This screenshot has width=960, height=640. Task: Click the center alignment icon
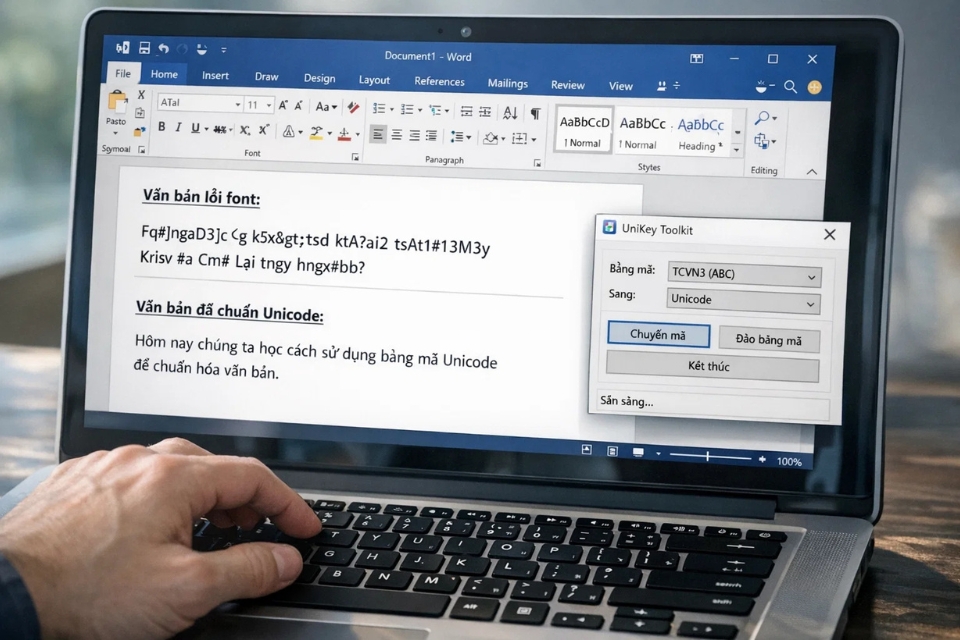click(396, 135)
